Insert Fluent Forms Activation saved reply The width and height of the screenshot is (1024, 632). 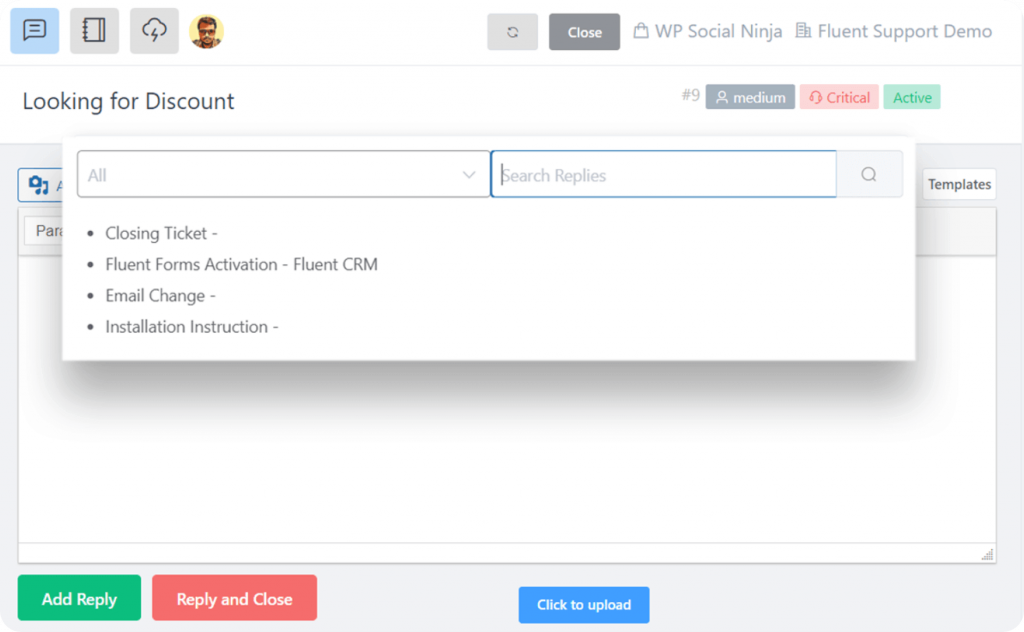coord(242,264)
